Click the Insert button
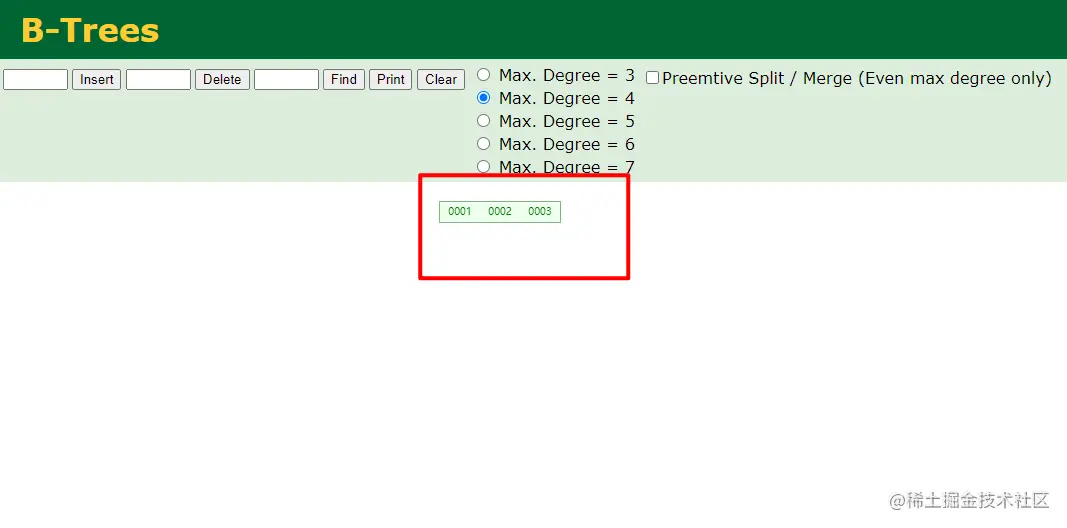This screenshot has height=528, width=1067. click(x=97, y=80)
